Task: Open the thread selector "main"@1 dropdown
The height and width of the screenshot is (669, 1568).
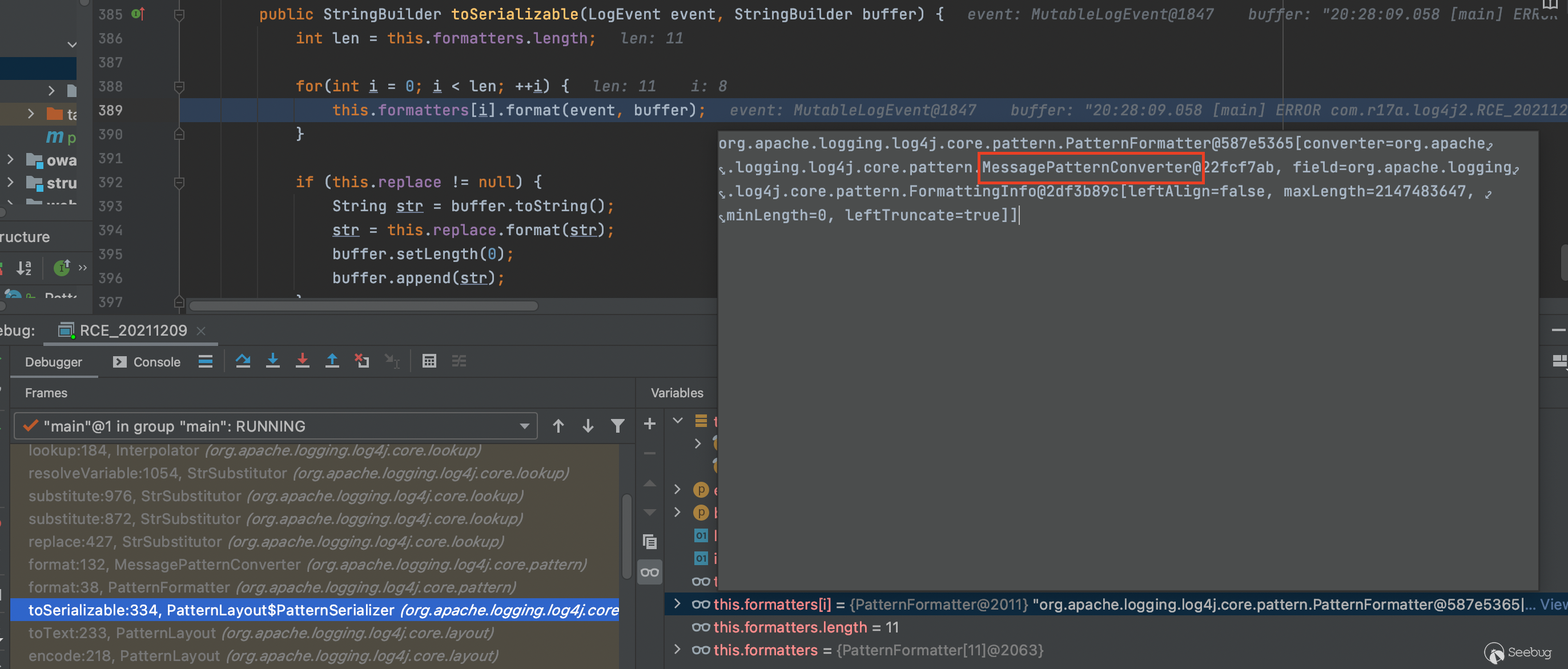Action: click(275, 426)
